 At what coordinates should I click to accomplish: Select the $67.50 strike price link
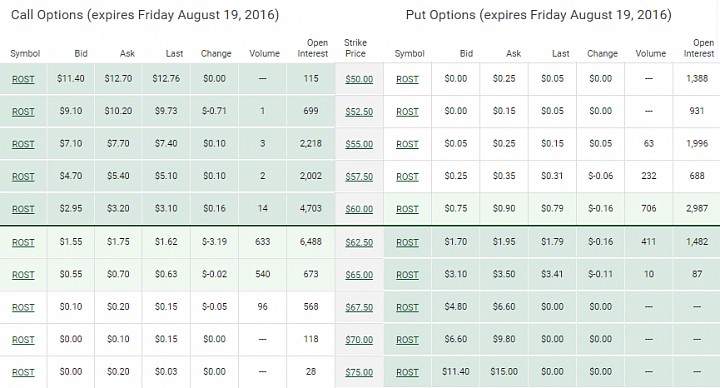[x=359, y=307]
